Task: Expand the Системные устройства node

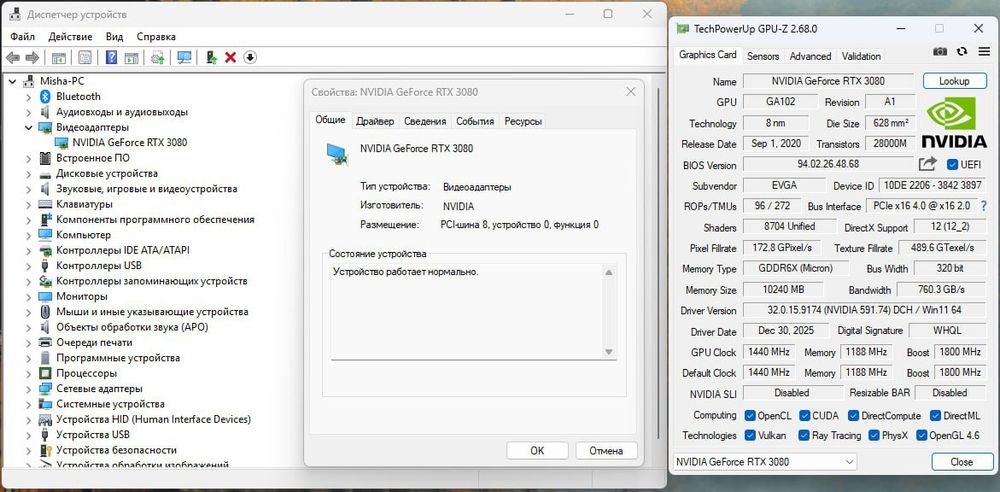Action: tap(28, 404)
